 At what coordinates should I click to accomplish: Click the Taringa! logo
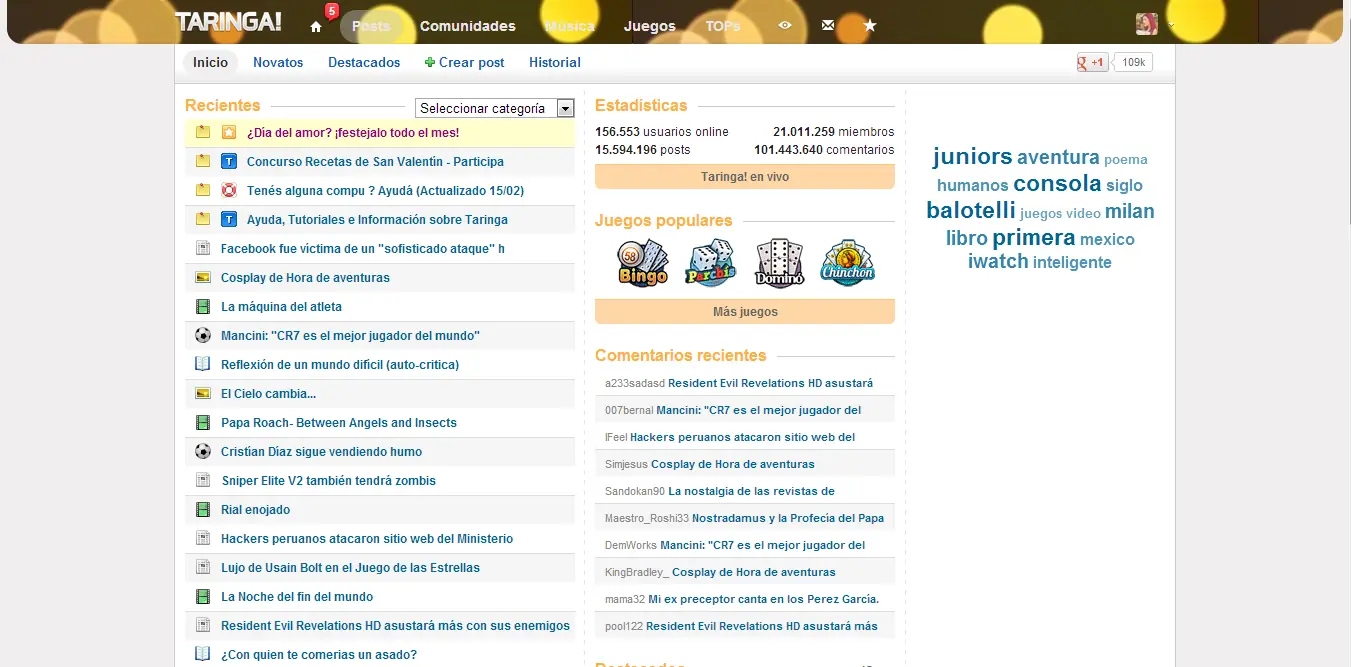click(x=228, y=22)
